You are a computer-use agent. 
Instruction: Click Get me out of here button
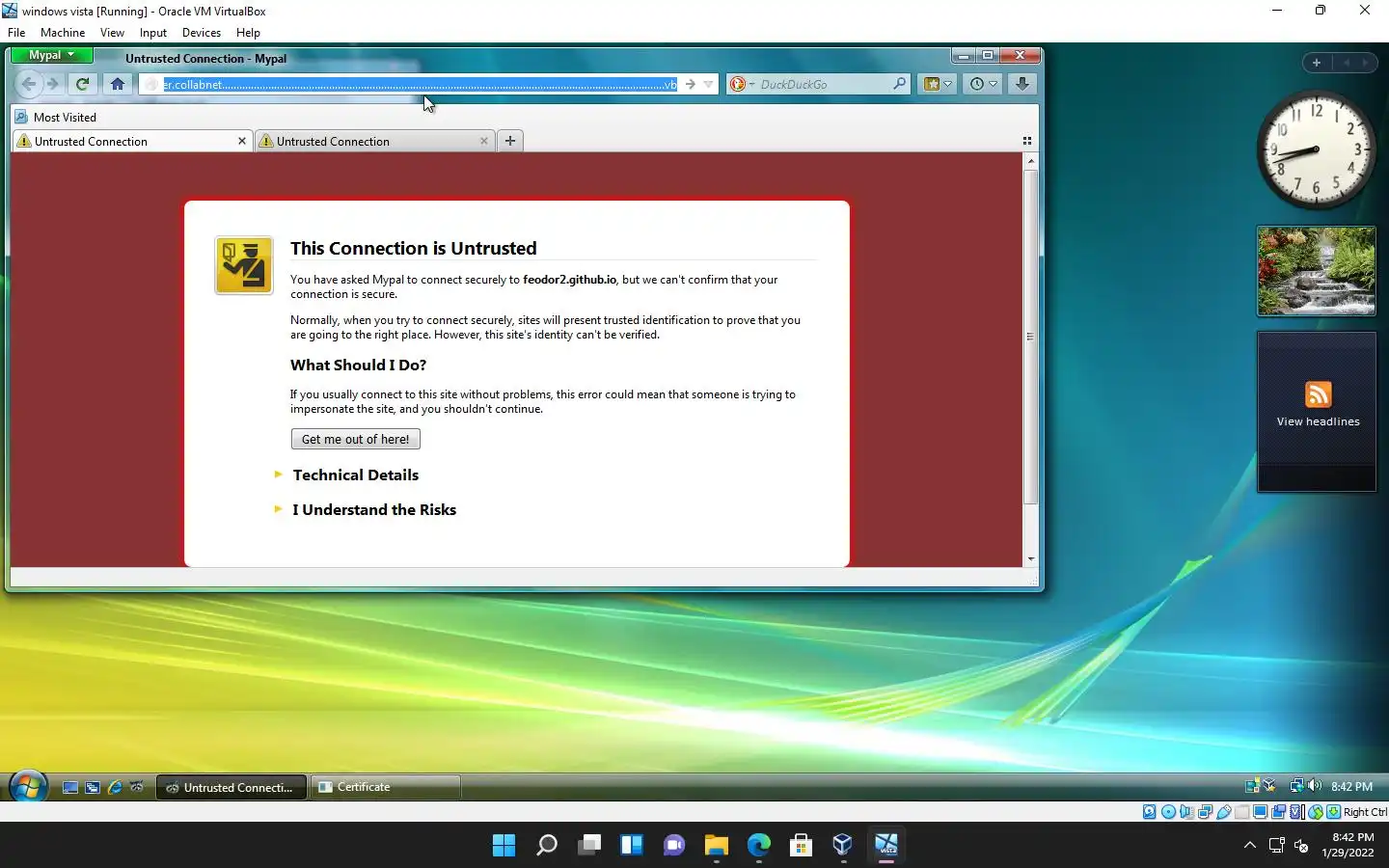tap(355, 439)
